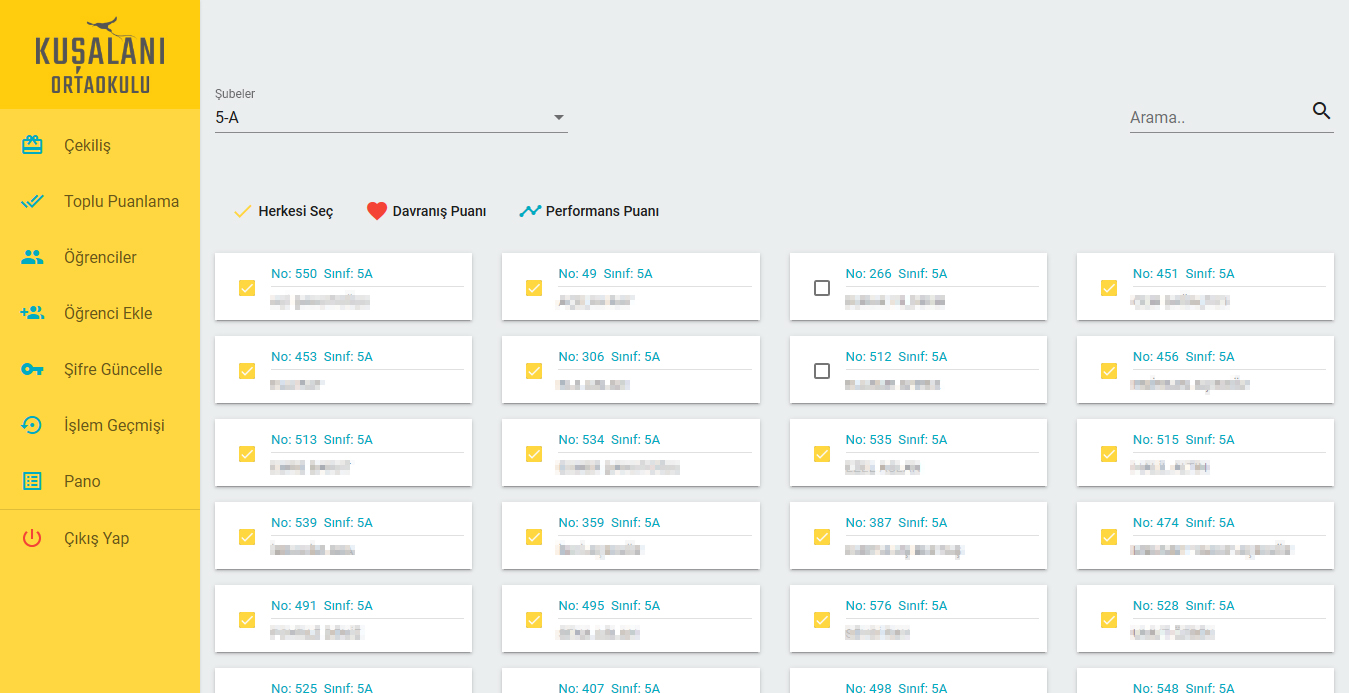Select everyone with Herkesi Seç
The width and height of the screenshot is (1349, 693).
tap(283, 211)
